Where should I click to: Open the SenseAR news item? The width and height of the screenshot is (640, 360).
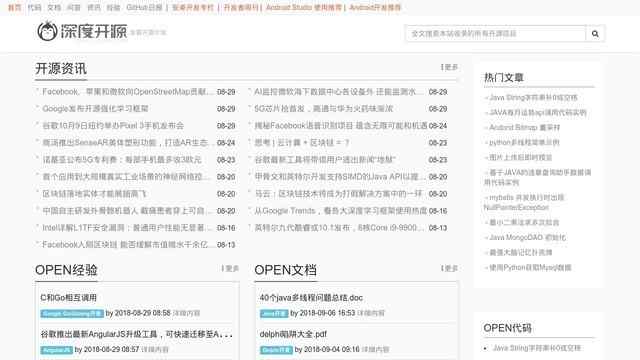tap(127, 143)
